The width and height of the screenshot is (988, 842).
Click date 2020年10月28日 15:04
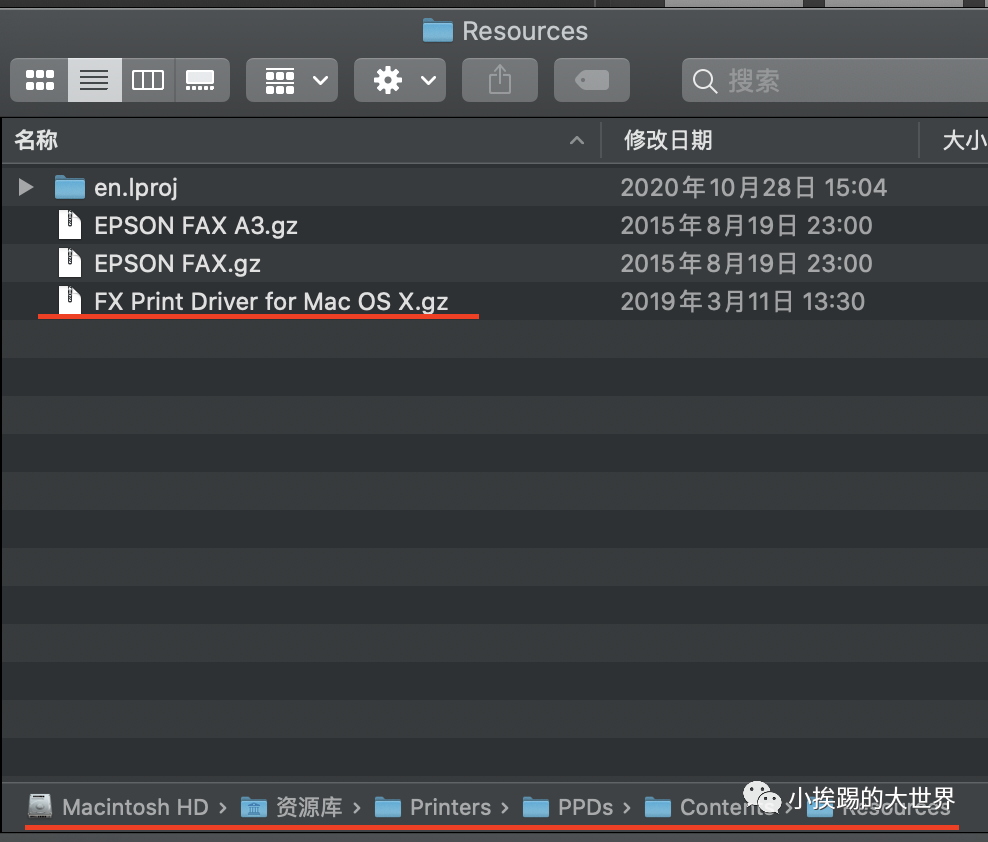point(754,188)
